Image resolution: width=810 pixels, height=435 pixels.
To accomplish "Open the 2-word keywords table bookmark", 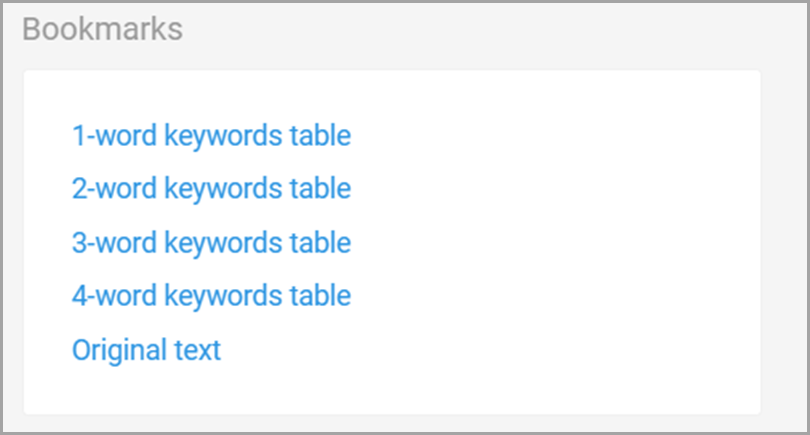I will 211,189.
